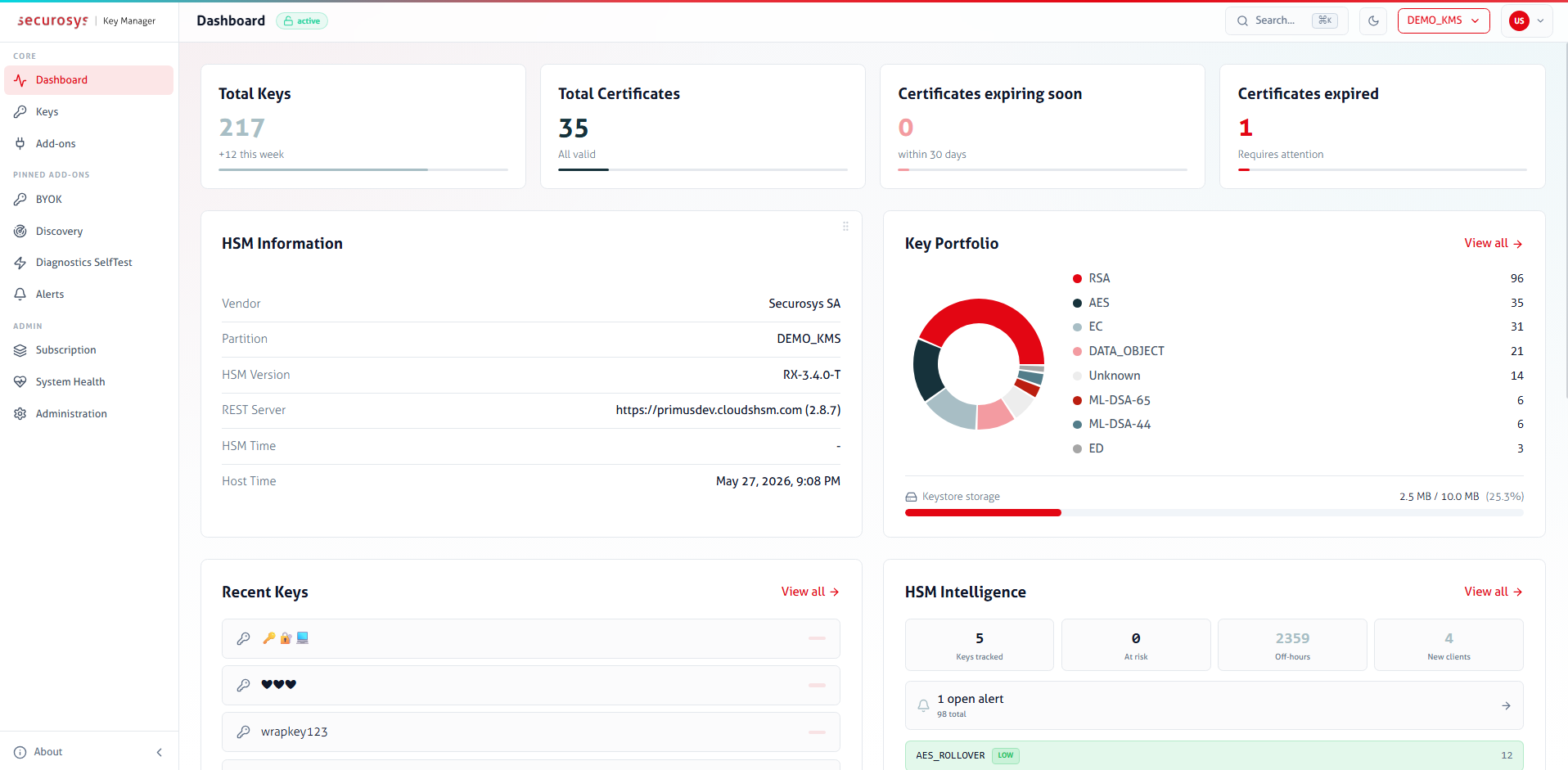Click the About info icon
Viewport: 1568px width, 770px height.
tap(20, 752)
